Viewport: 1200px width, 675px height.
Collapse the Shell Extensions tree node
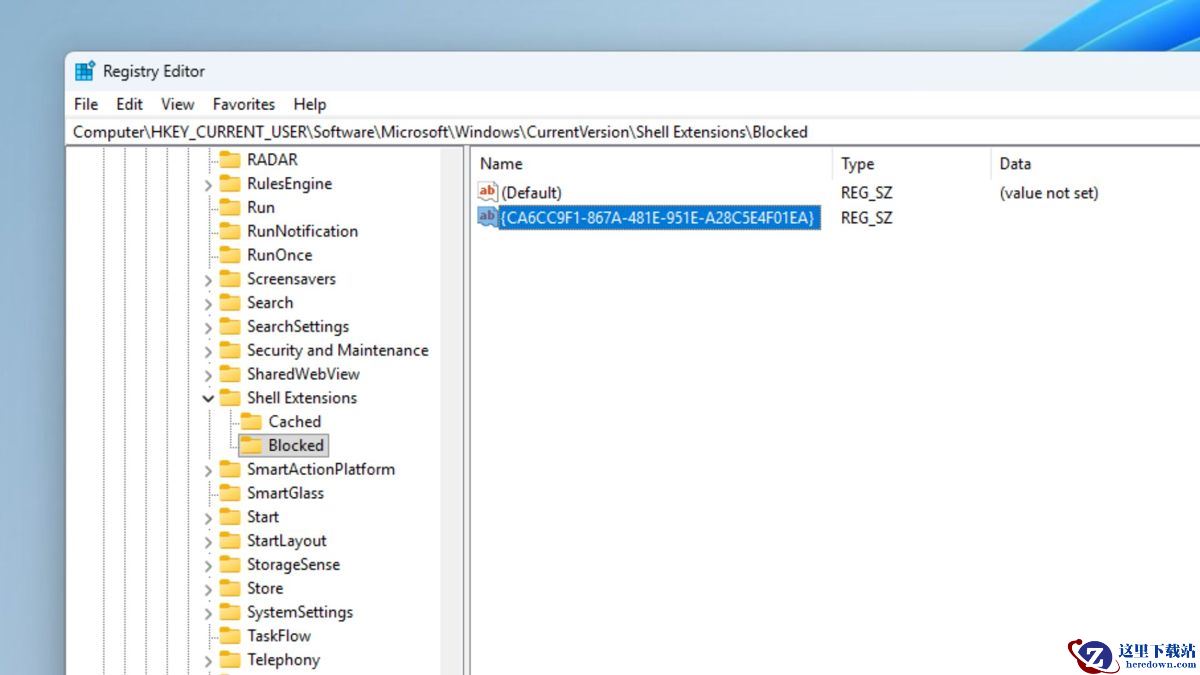208,398
